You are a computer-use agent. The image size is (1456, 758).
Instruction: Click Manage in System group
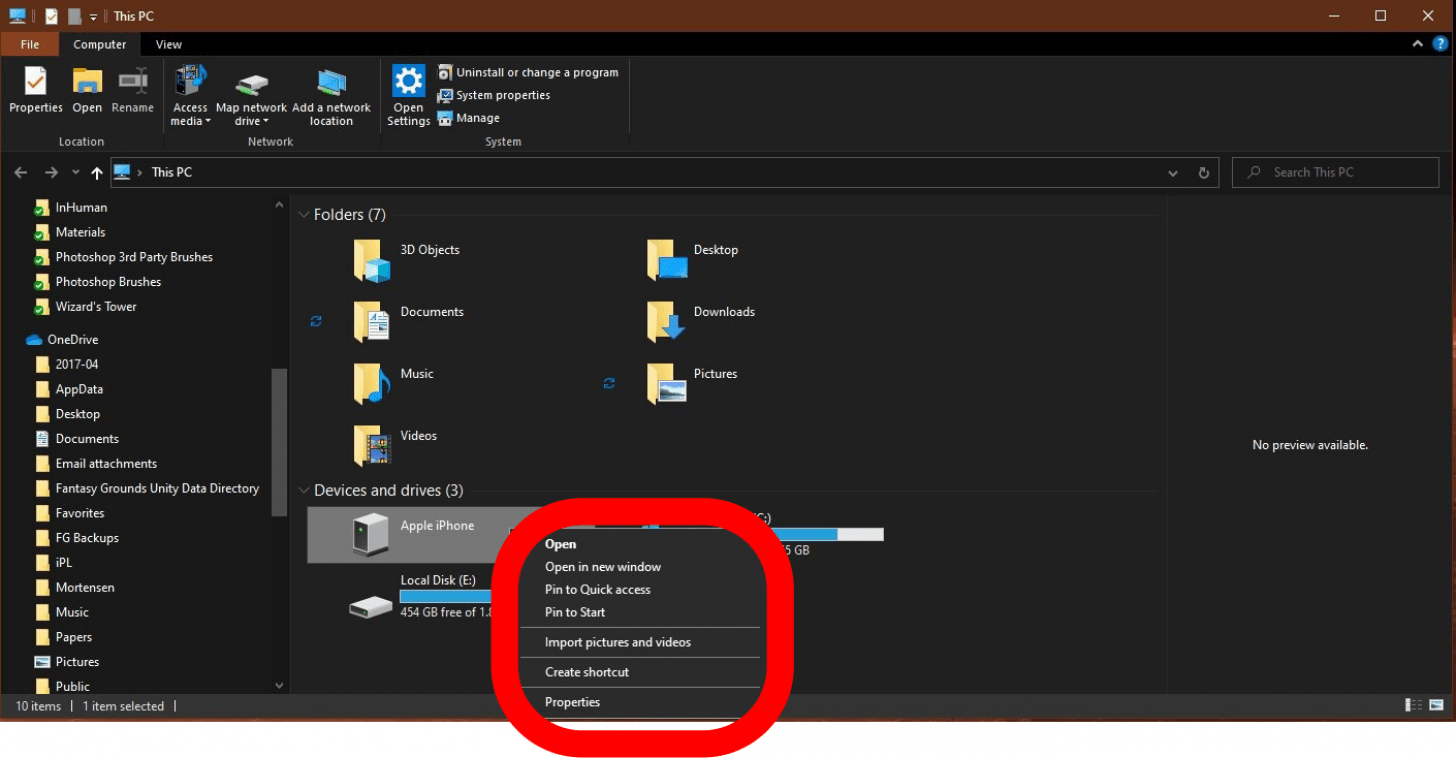(x=469, y=118)
